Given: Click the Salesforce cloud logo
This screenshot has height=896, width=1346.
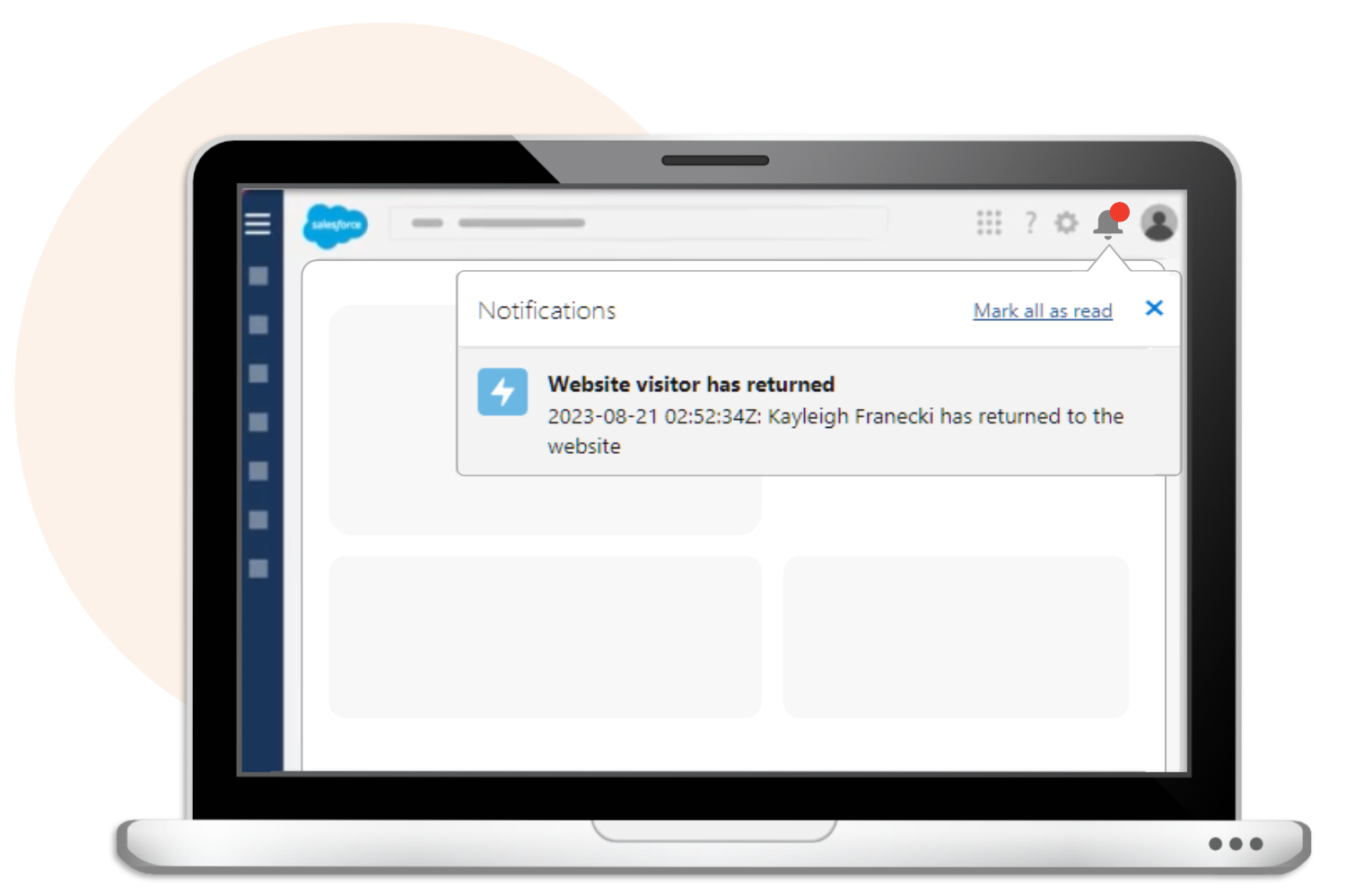Looking at the screenshot, I should (x=334, y=224).
